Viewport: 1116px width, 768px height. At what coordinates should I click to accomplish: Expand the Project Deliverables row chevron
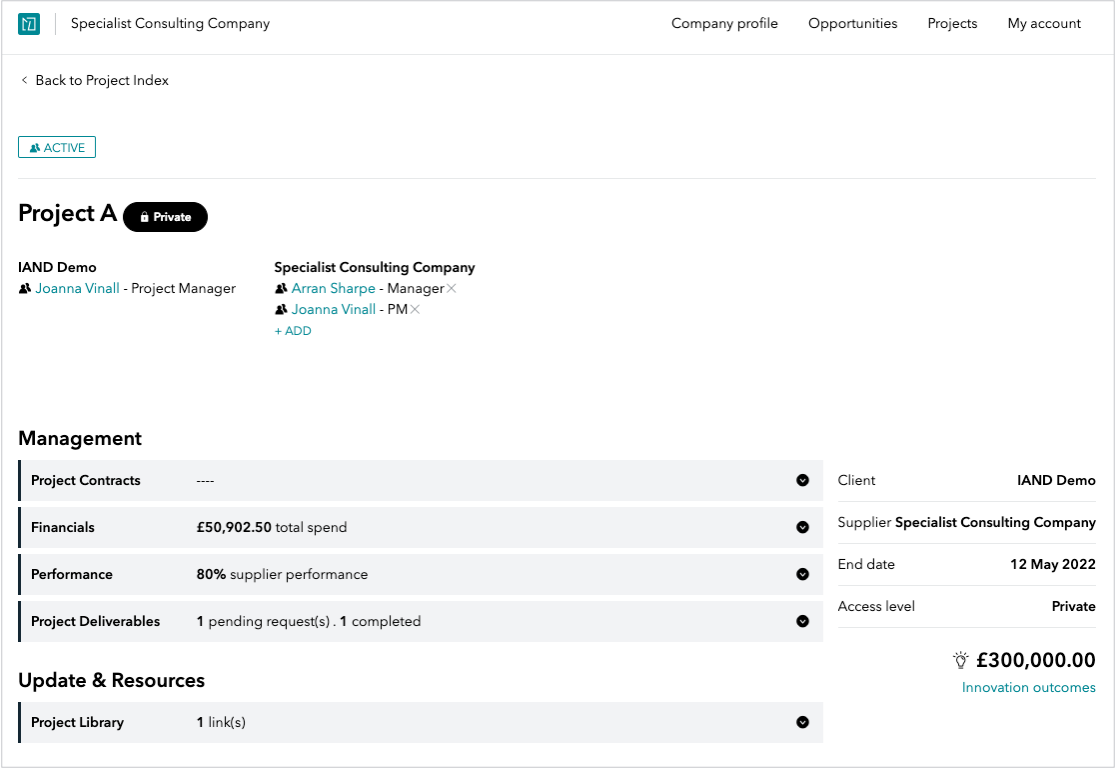tap(802, 621)
